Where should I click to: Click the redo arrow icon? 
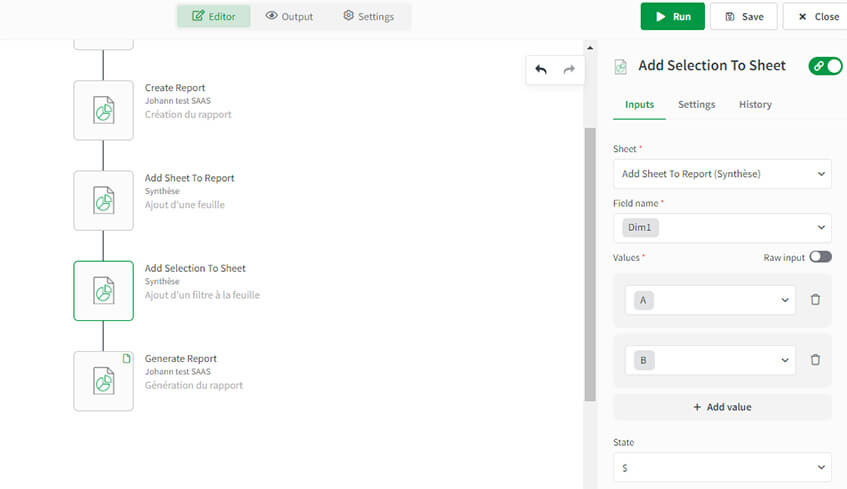point(569,69)
